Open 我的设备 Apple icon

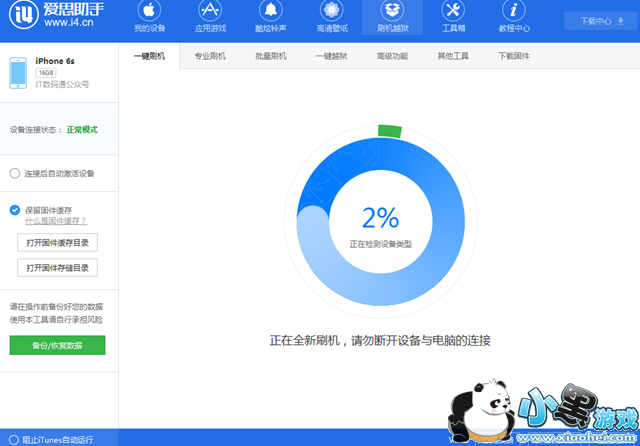[149, 10]
